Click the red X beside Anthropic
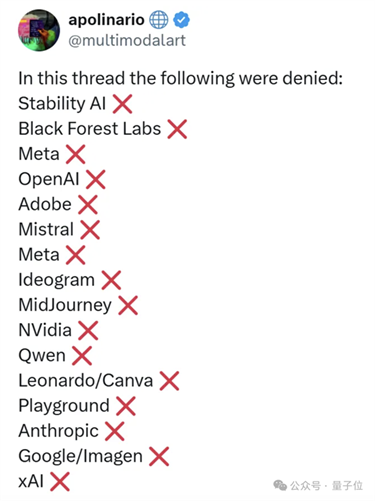 click(115, 431)
